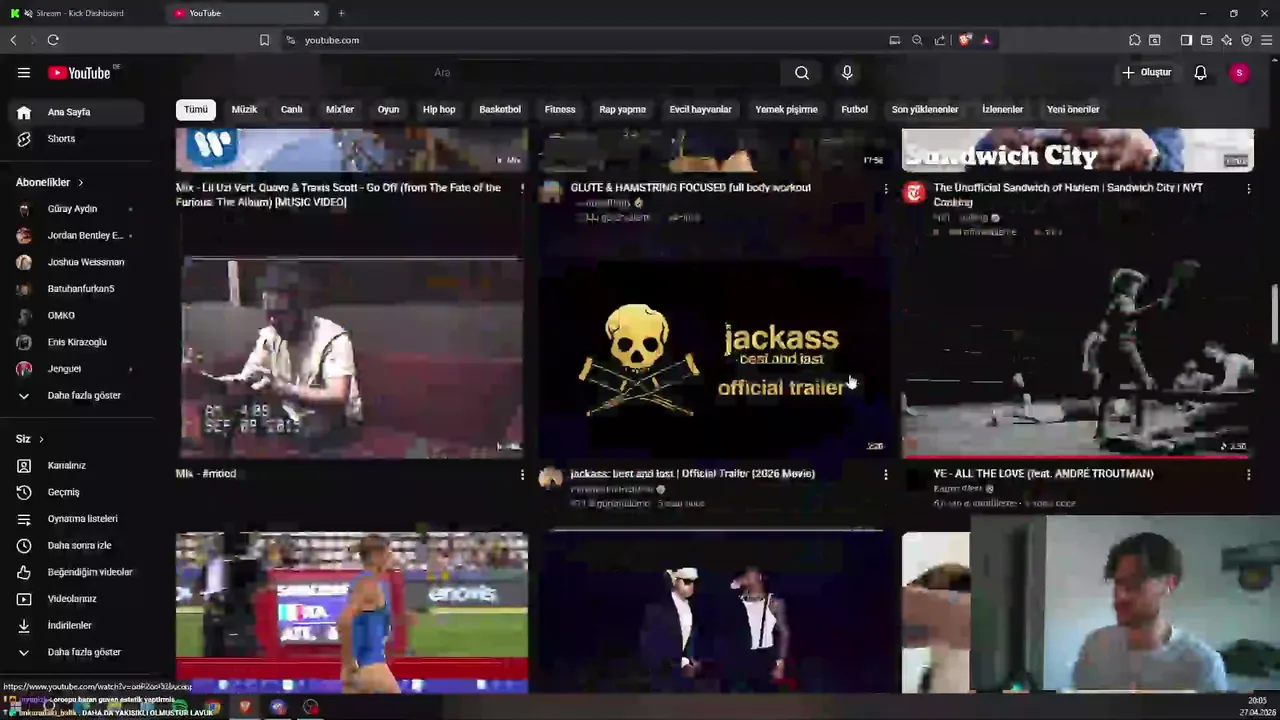
Task: Click the Chrome icon in the taskbar
Action: tap(213, 708)
